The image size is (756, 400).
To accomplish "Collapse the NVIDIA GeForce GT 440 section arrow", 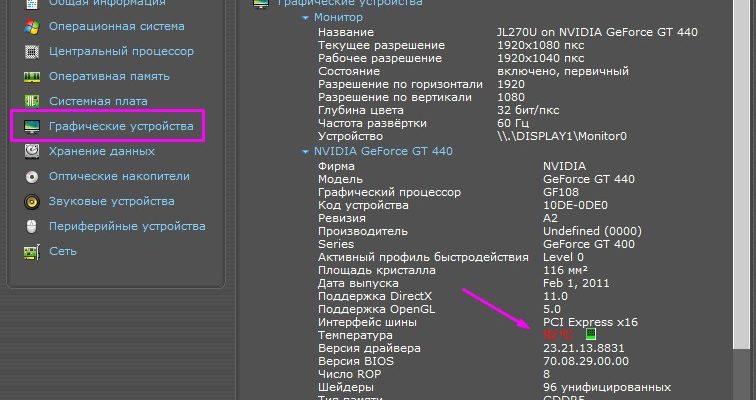I will click(x=305, y=152).
